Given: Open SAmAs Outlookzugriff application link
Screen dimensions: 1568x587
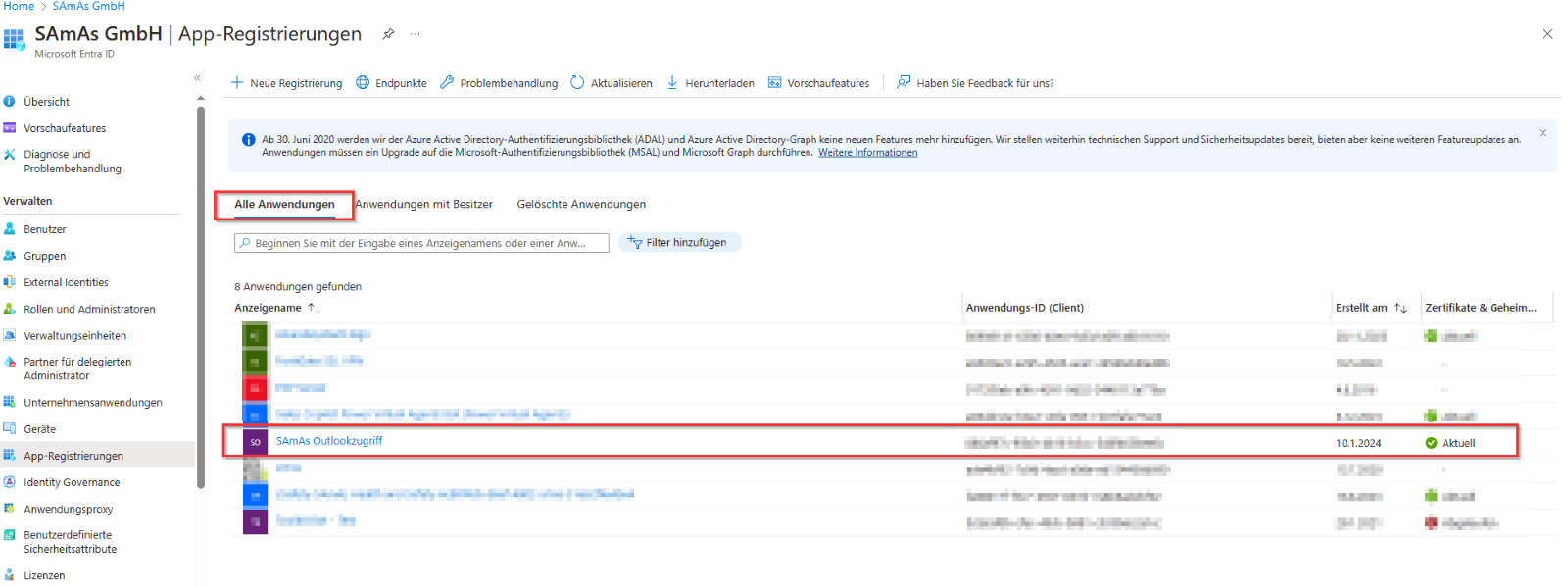Looking at the screenshot, I should point(329,441).
